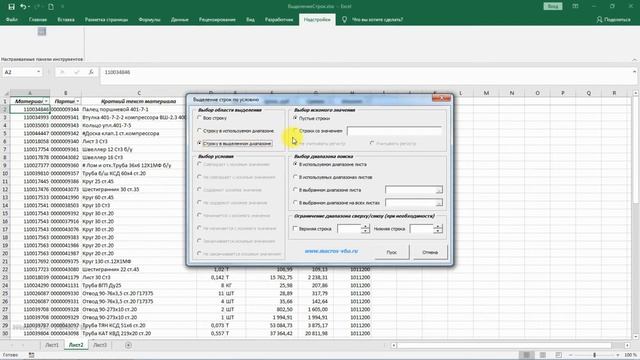Click the Отмена button in dialog
Viewport: 640px width, 360px height.
point(430,252)
